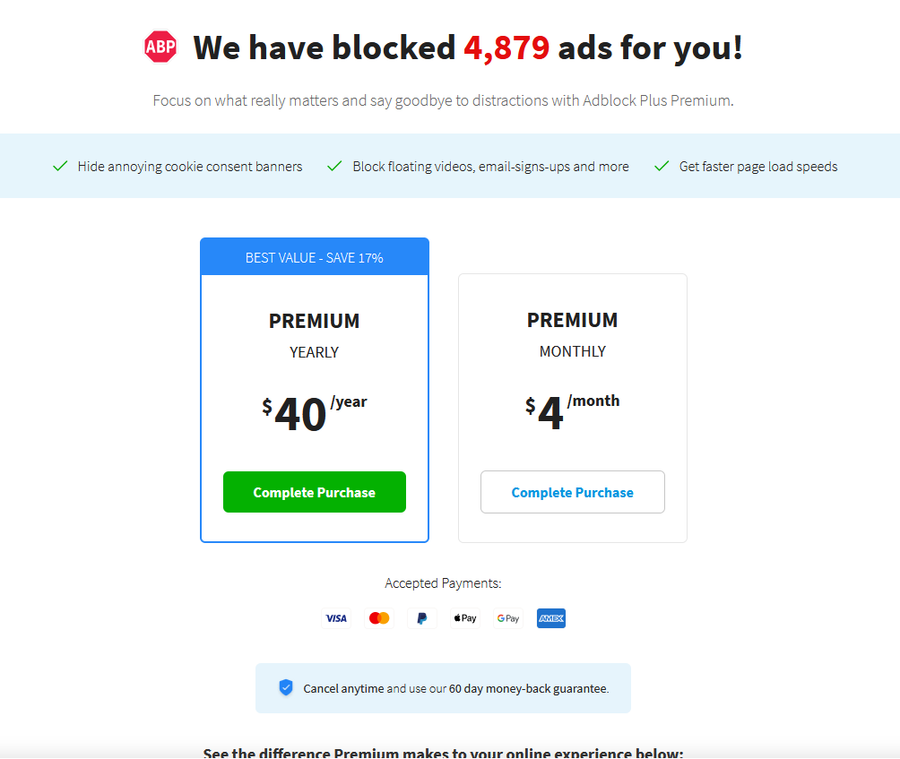This screenshot has width=900, height=759.
Task: Click the PayPal payment icon
Action: click(x=422, y=618)
